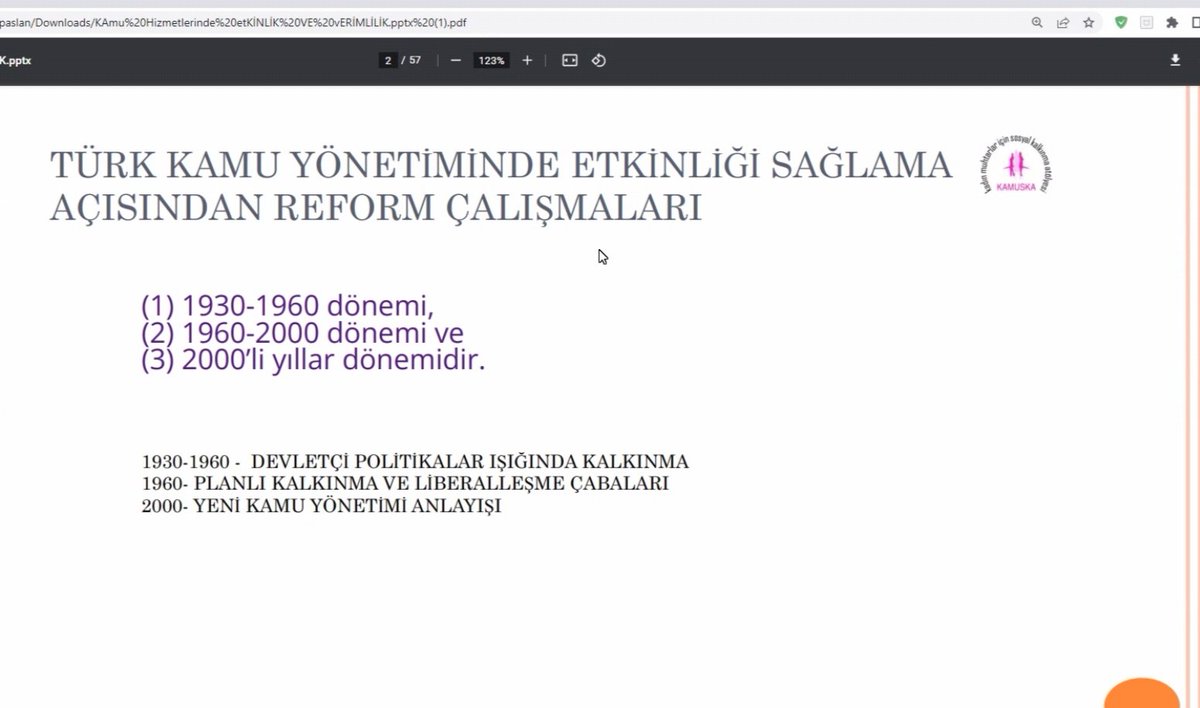This screenshot has height=708, width=1200.
Task: Open Chrome's three-dot browser menu
Action: 1196,20
